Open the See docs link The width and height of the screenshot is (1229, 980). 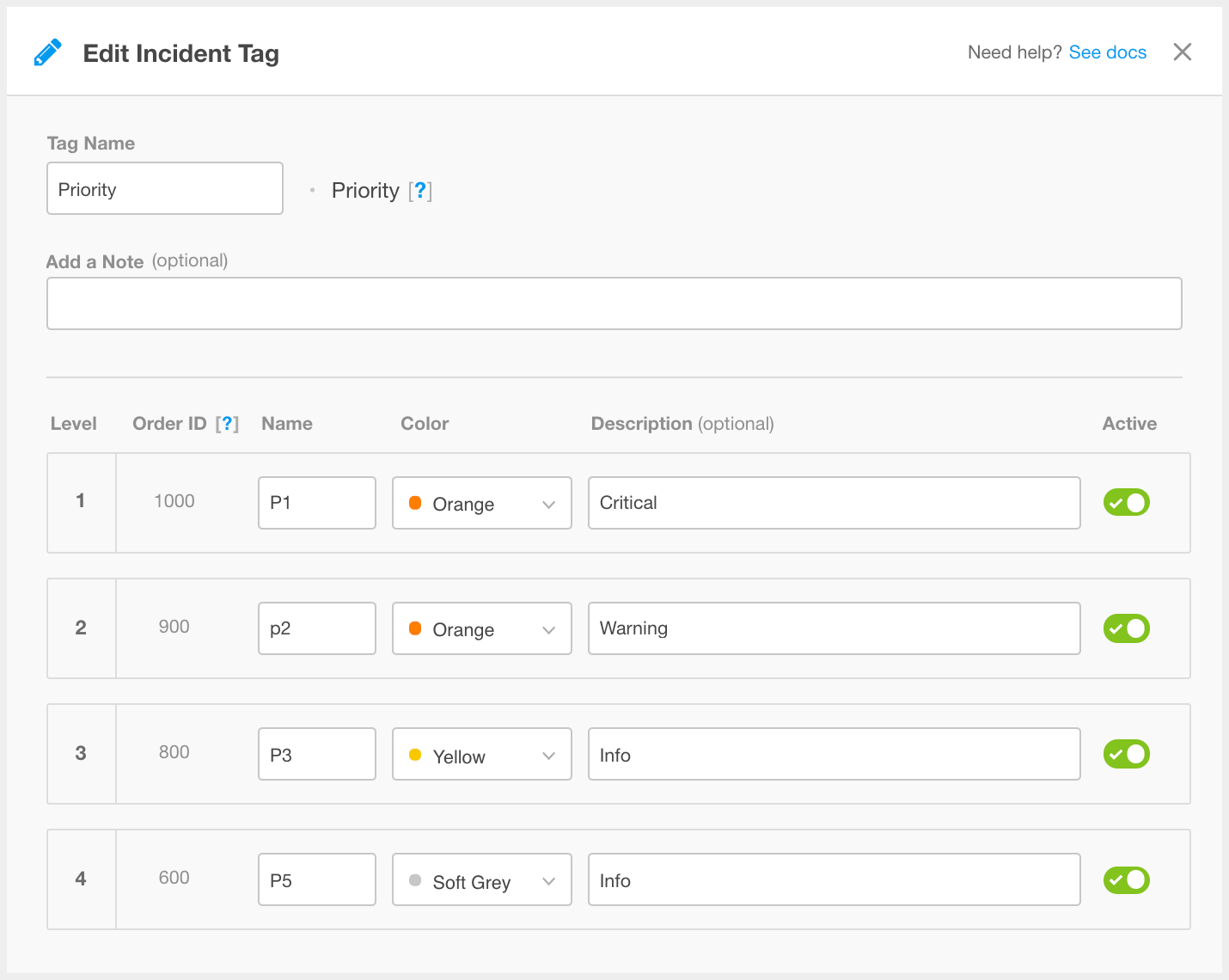click(x=1107, y=52)
